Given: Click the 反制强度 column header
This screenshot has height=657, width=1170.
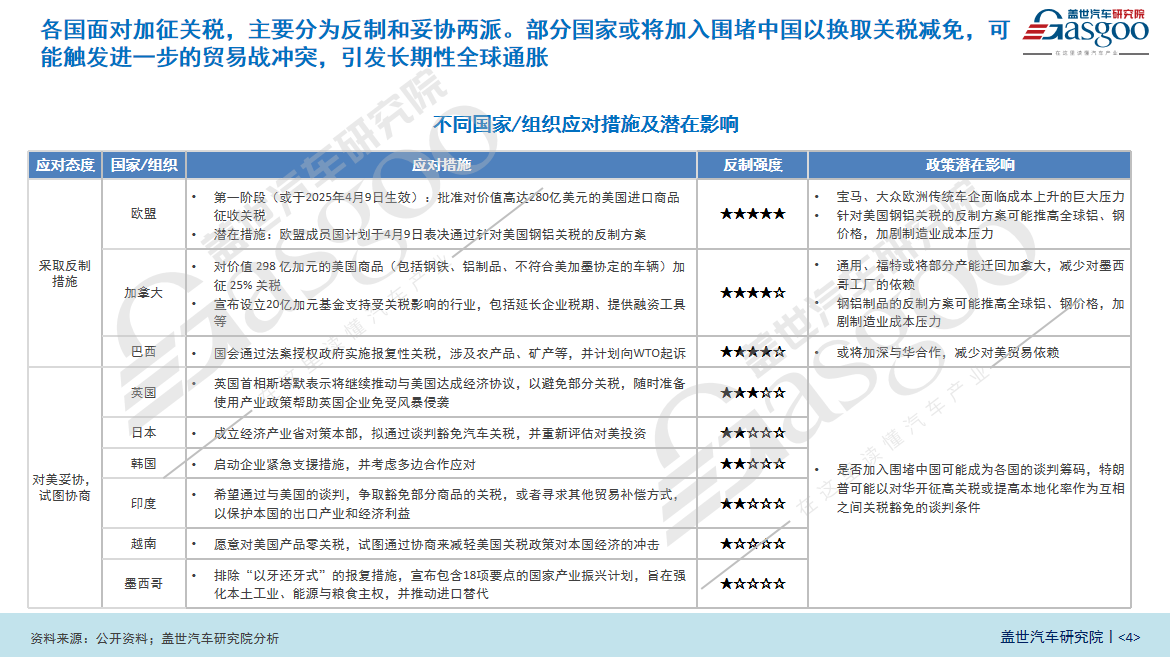Looking at the screenshot, I should 752,165.
